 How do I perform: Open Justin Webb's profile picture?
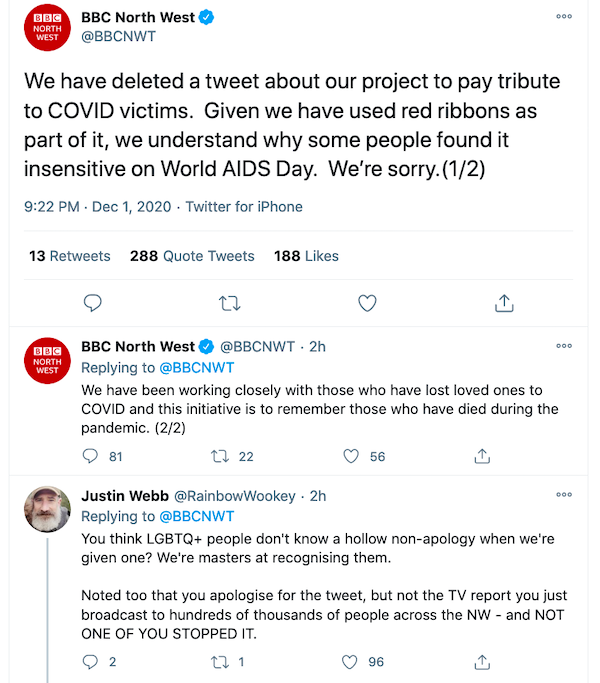click(x=47, y=509)
